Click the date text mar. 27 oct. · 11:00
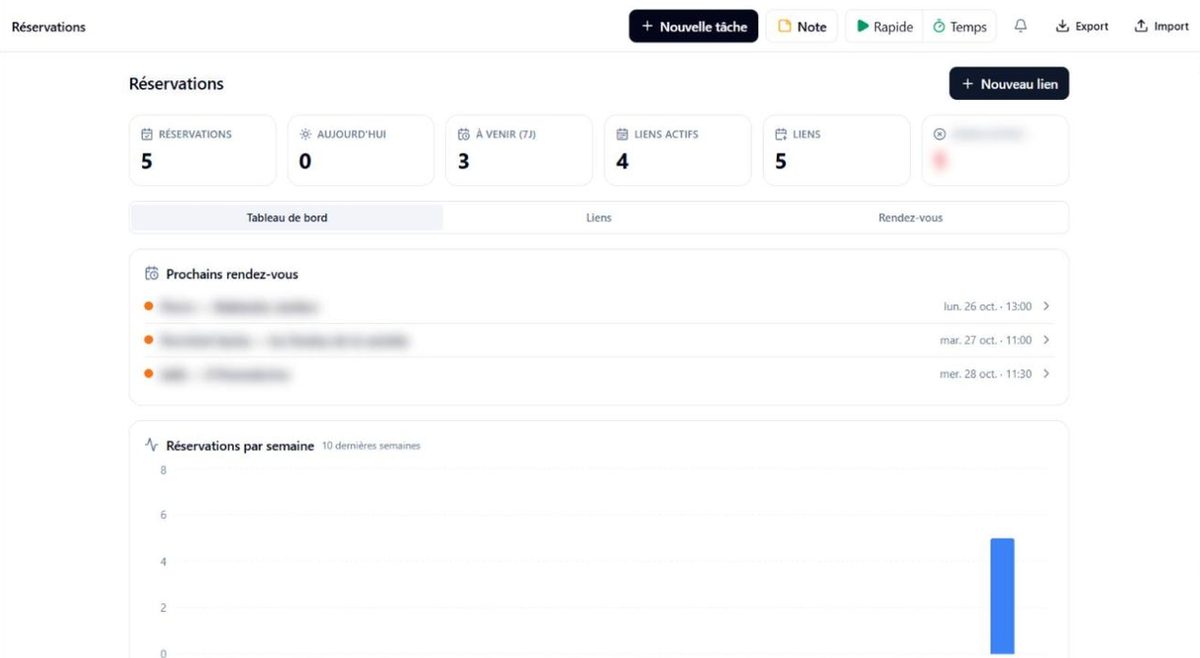Screen dimensions: 1200x658 pyautogui.click(x=987, y=340)
